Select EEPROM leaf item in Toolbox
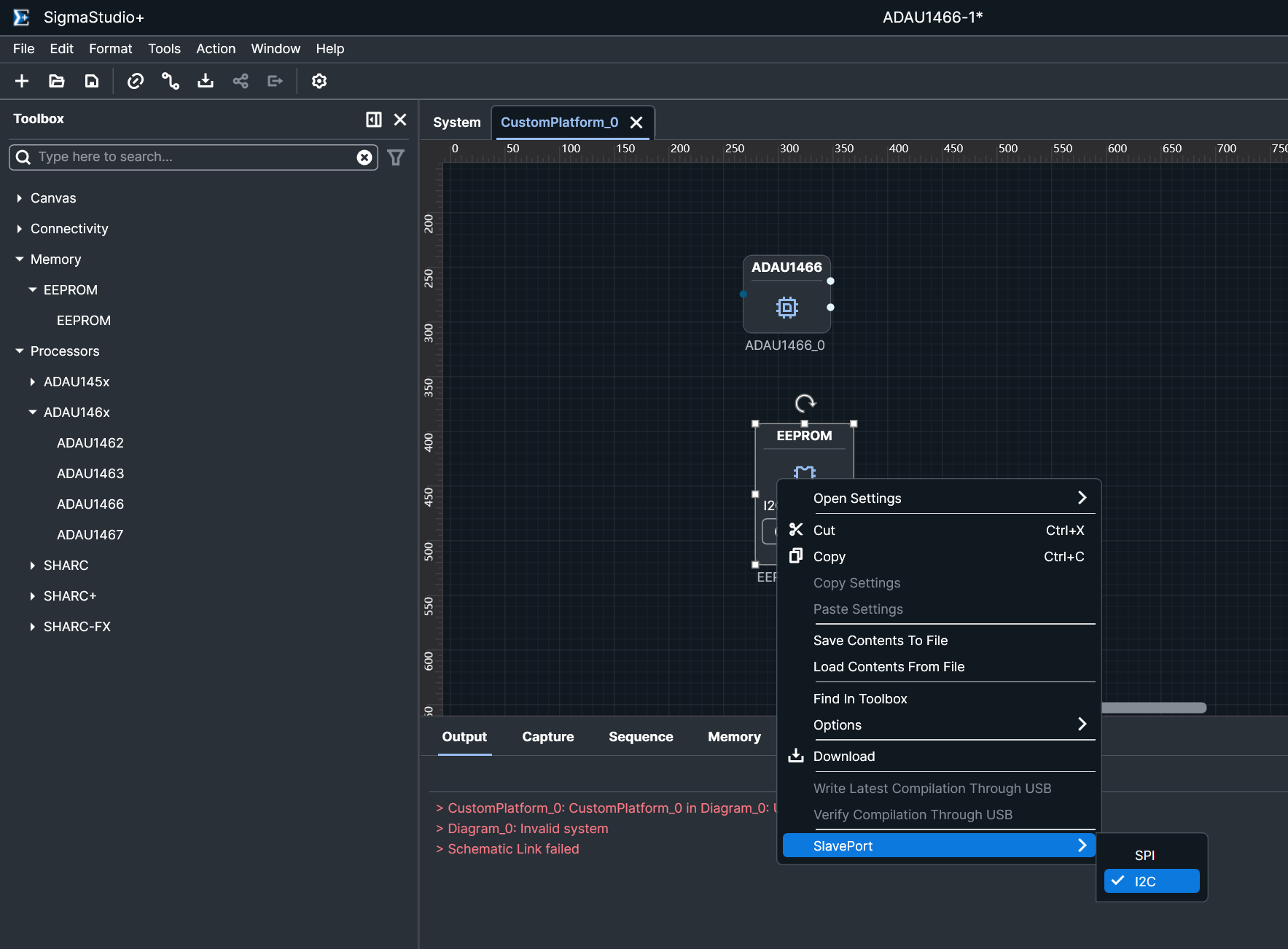This screenshot has width=1288, height=949. pyautogui.click(x=84, y=321)
